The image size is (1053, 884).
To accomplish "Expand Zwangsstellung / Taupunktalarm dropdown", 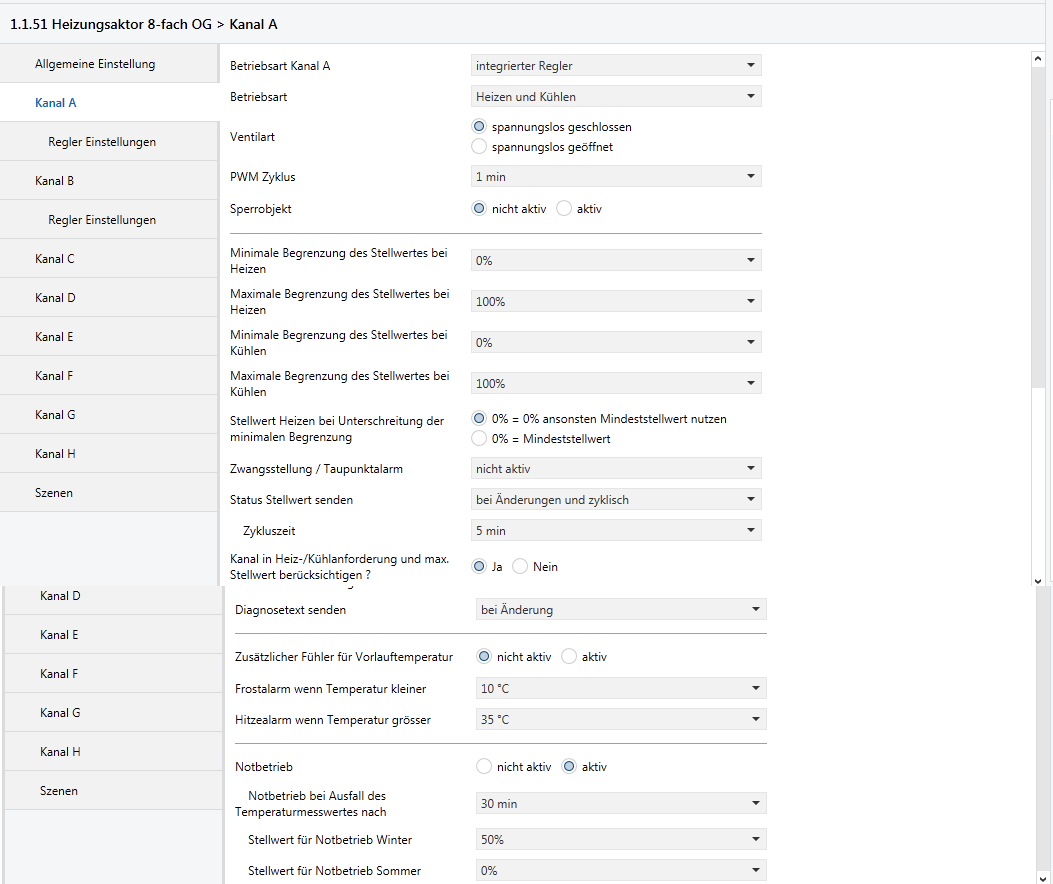I will [616, 468].
